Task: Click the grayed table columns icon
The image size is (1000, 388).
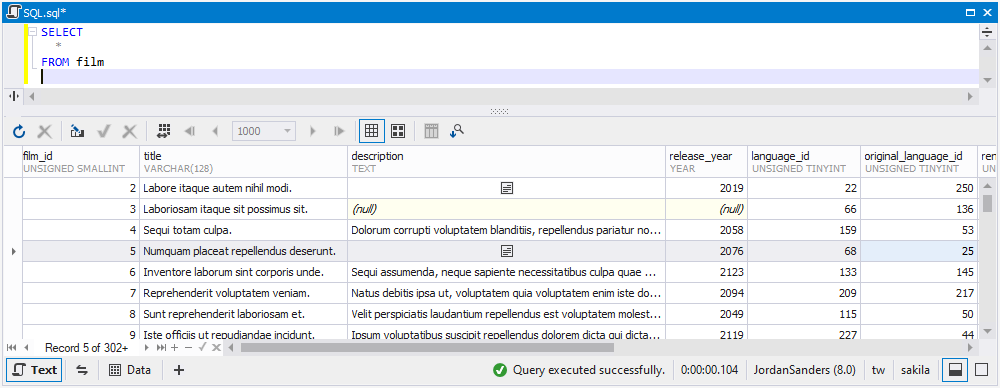Action: click(432, 131)
